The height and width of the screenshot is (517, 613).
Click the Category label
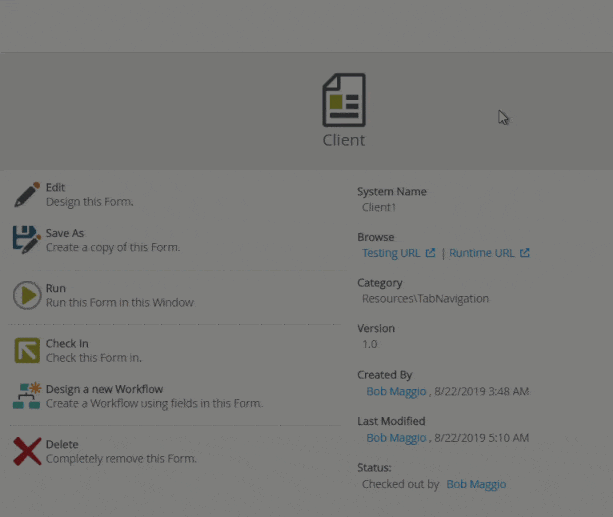[x=380, y=283]
